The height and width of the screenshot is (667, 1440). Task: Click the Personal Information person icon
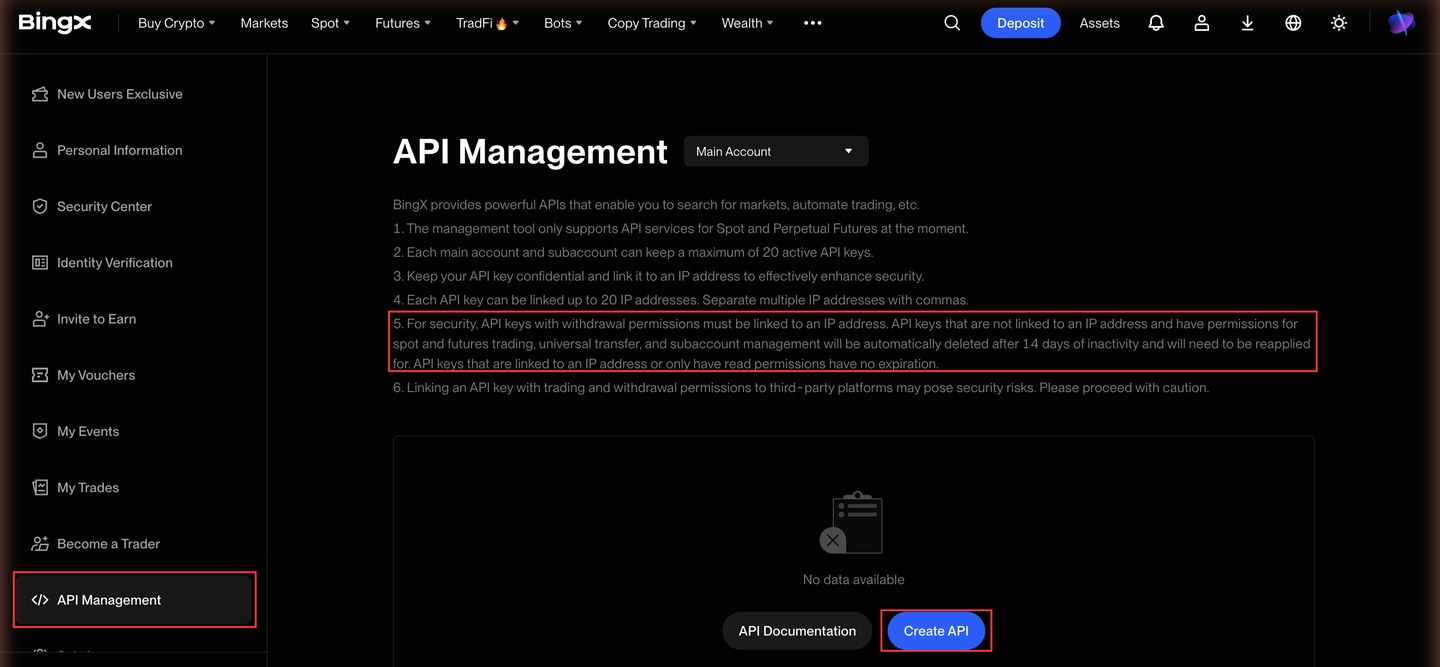[40, 150]
